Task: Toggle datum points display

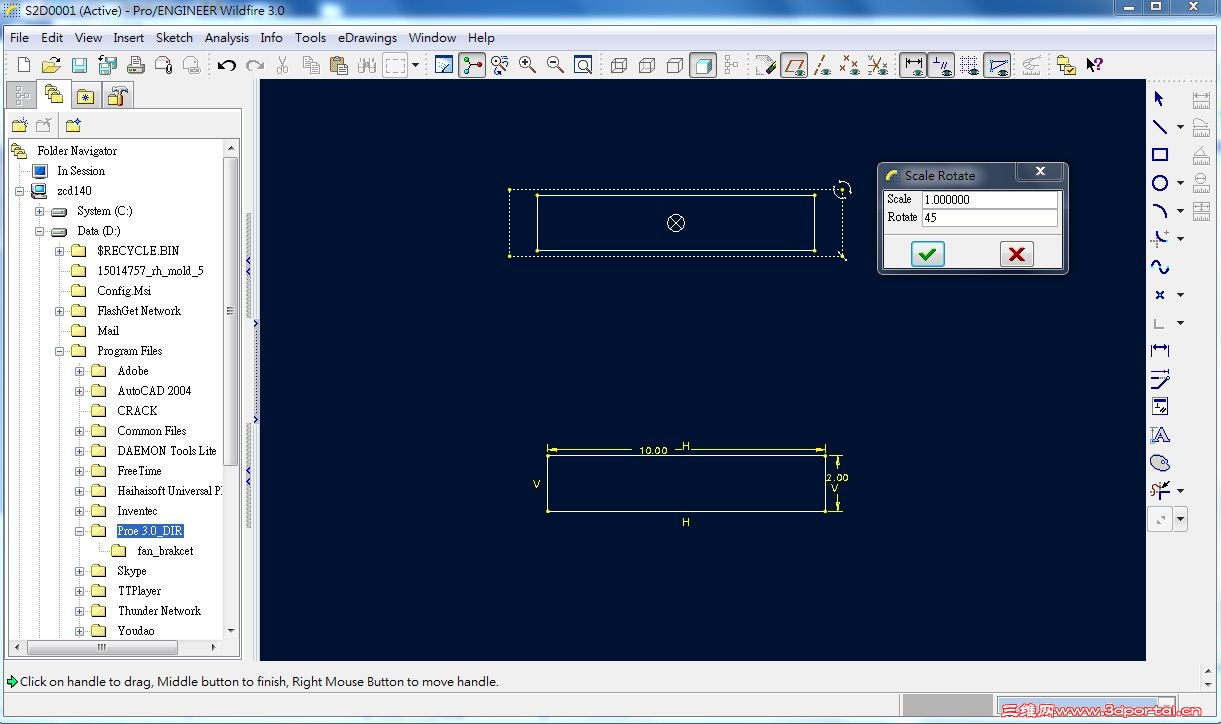Action: click(850, 66)
